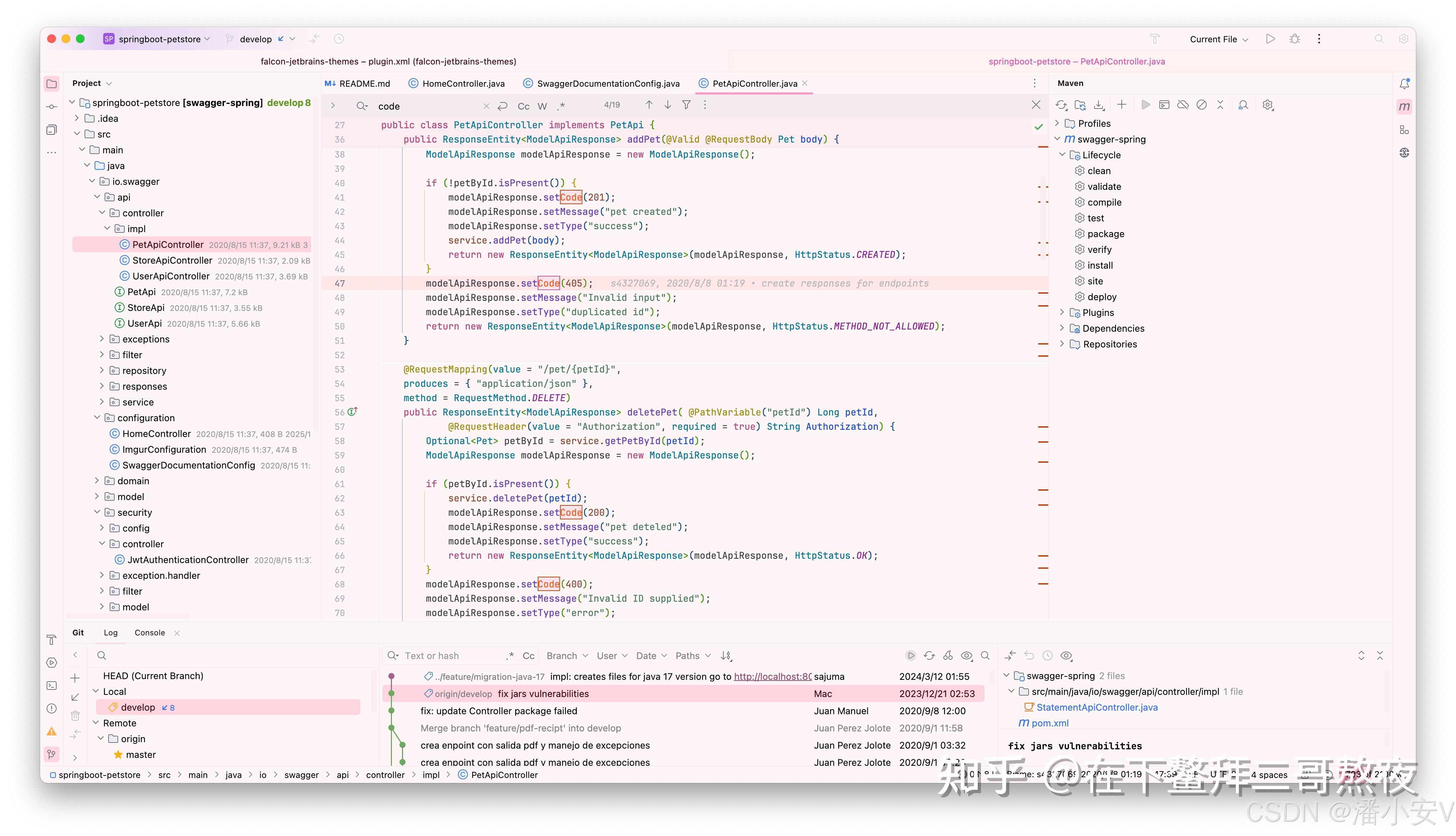1456x836 pixels.
Task: Open the Console tab in Git panel
Action: click(149, 633)
